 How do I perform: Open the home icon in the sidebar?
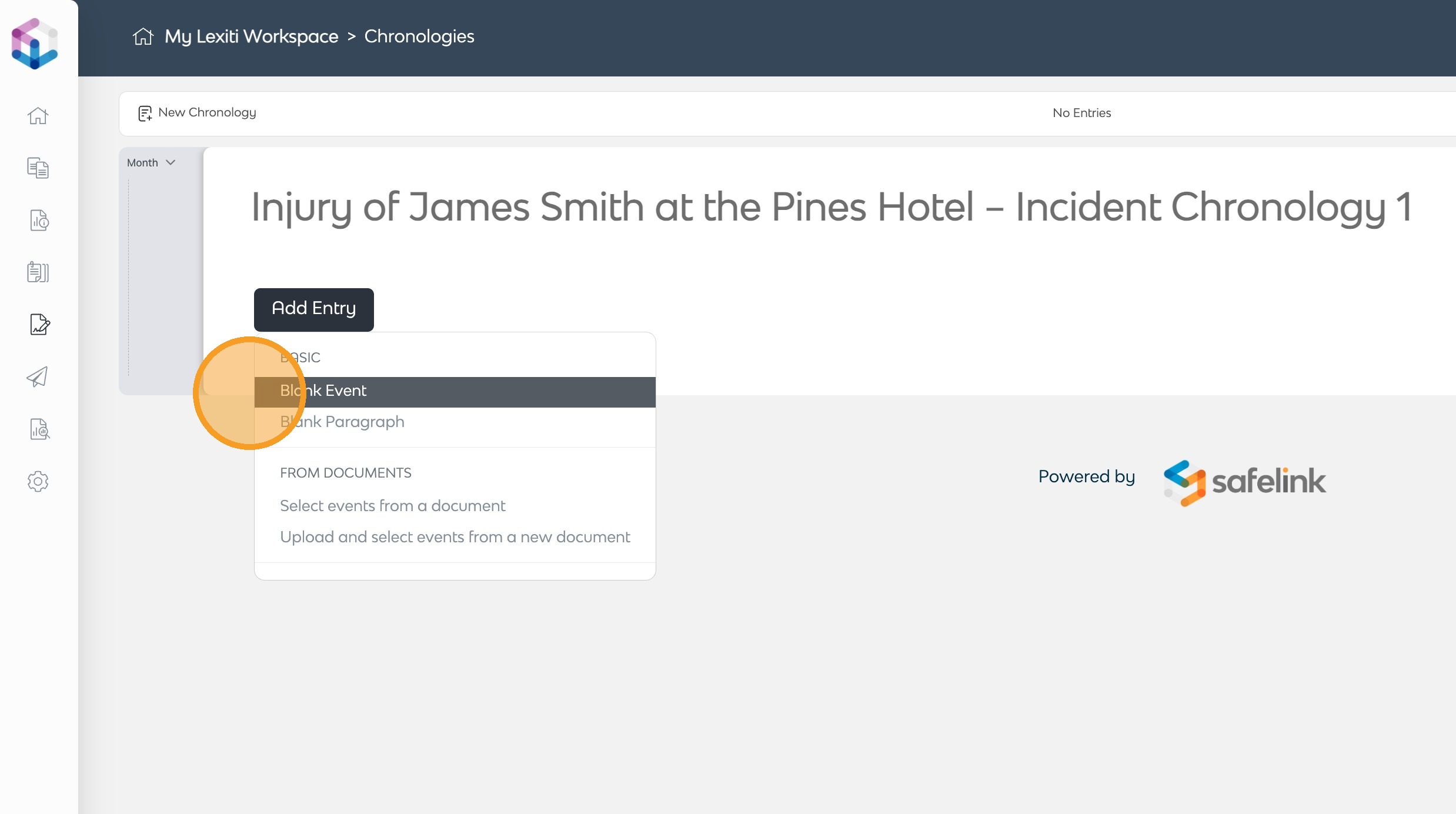(38, 116)
